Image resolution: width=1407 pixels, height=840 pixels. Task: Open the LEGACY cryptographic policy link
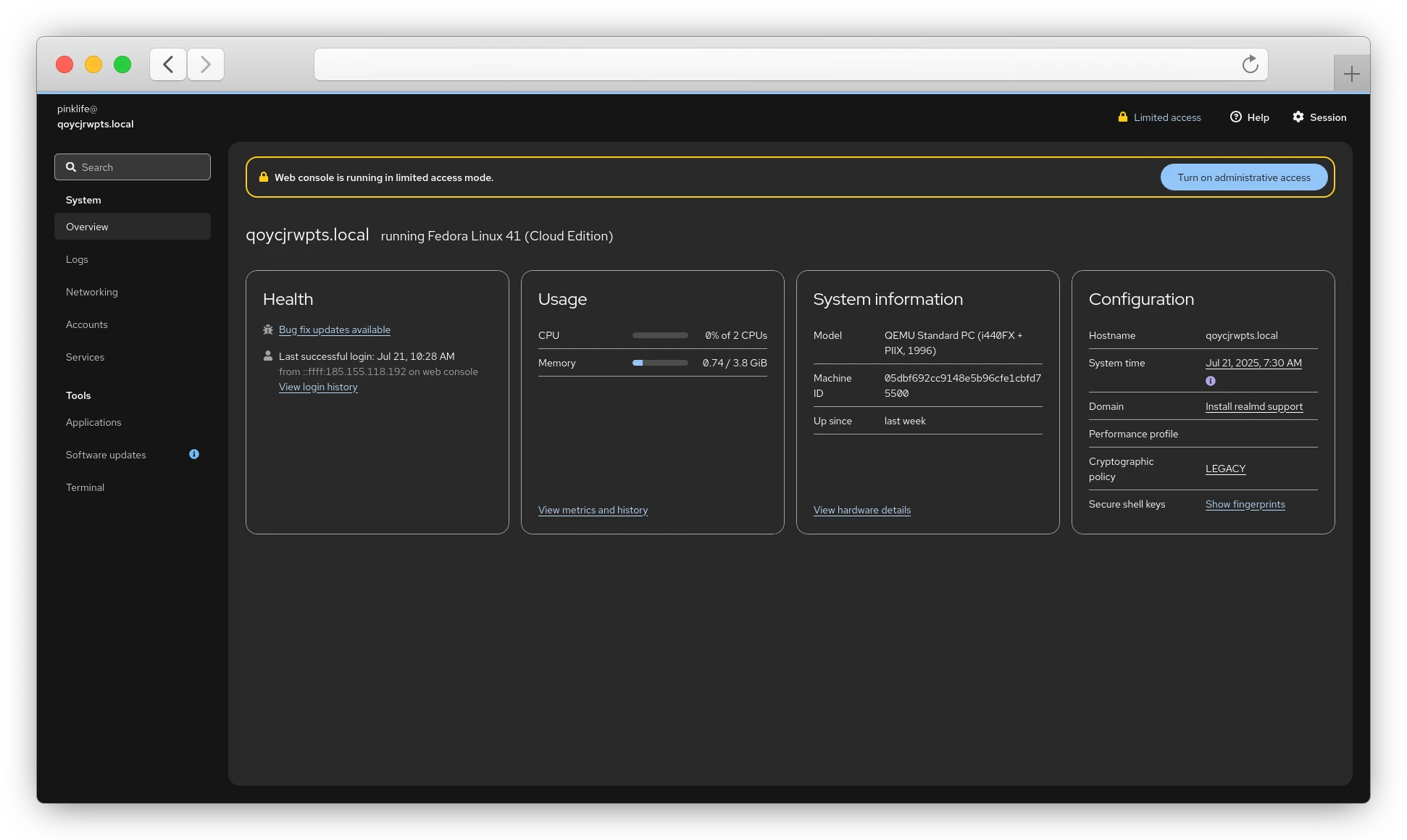[x=1225, y=469]
